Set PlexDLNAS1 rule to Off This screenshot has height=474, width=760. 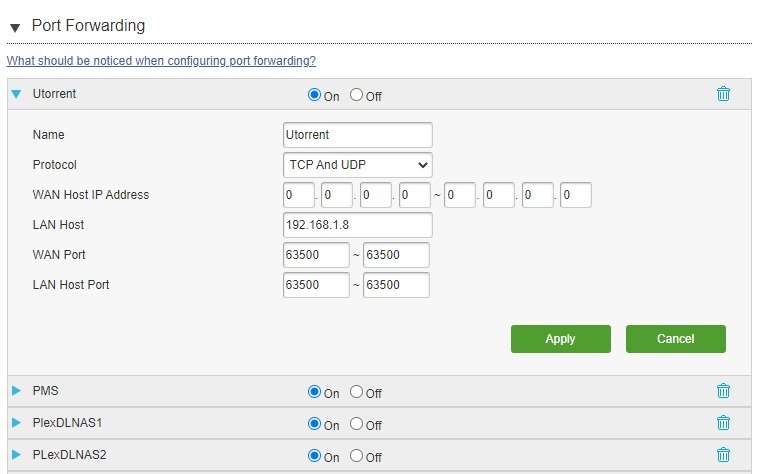pos(356,424)
